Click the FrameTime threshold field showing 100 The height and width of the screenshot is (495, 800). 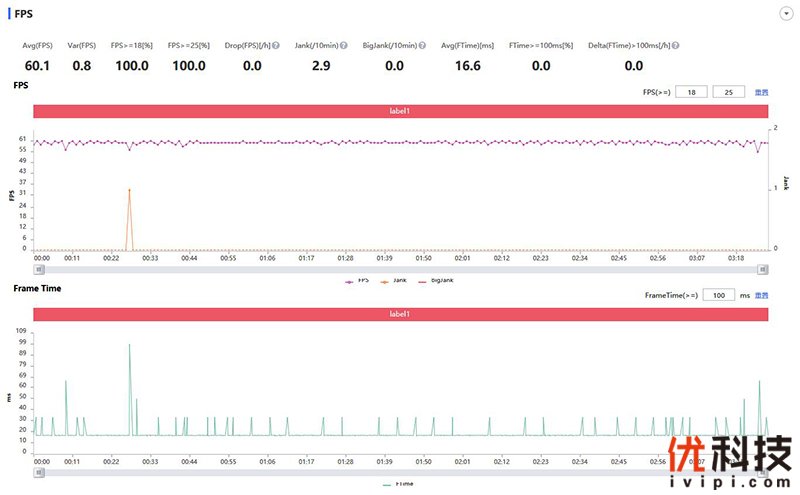tap(717, 295)
